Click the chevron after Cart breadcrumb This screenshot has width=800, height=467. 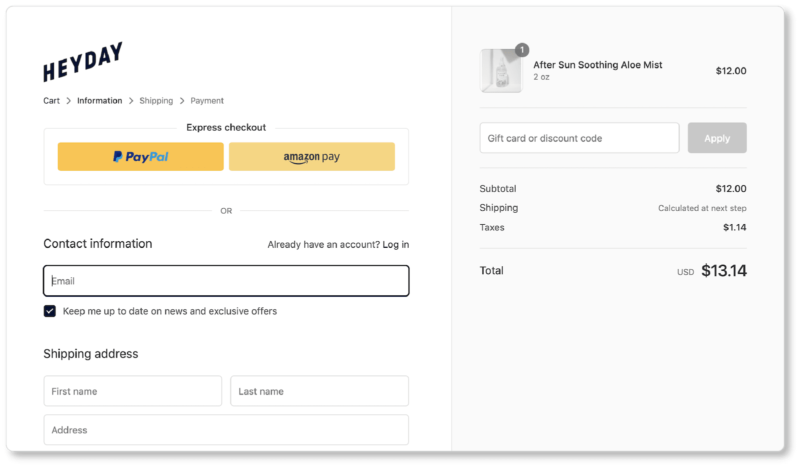point(69,101)
